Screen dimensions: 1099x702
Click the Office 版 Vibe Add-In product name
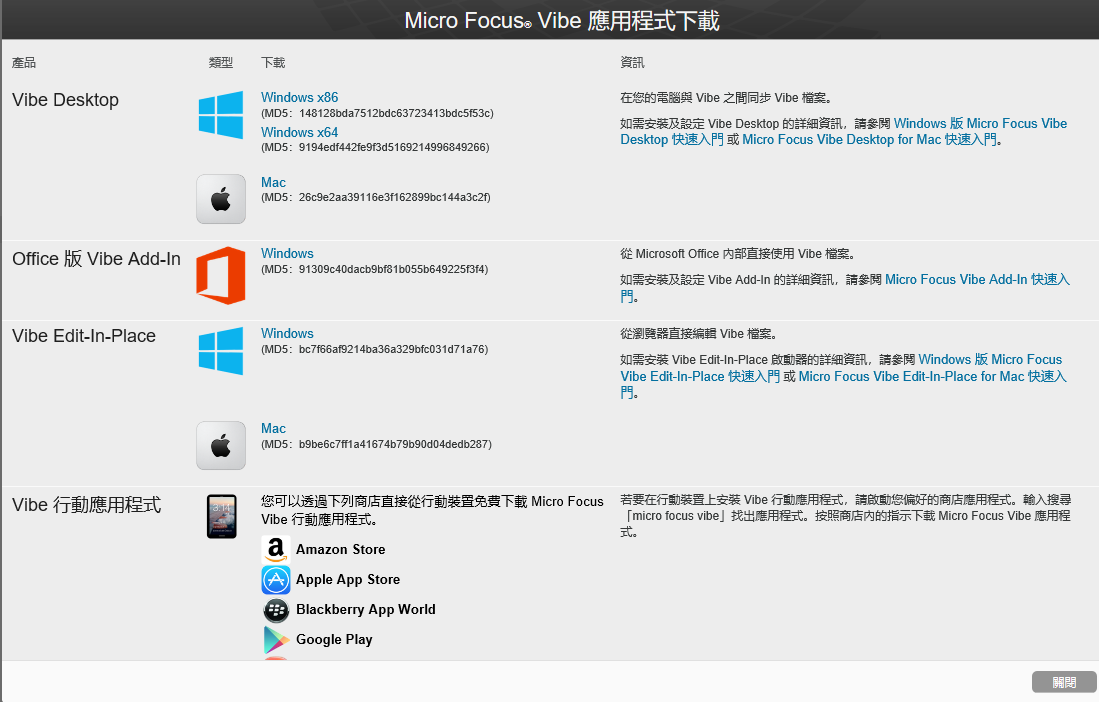pyautogui.click(x=96, y=259)
